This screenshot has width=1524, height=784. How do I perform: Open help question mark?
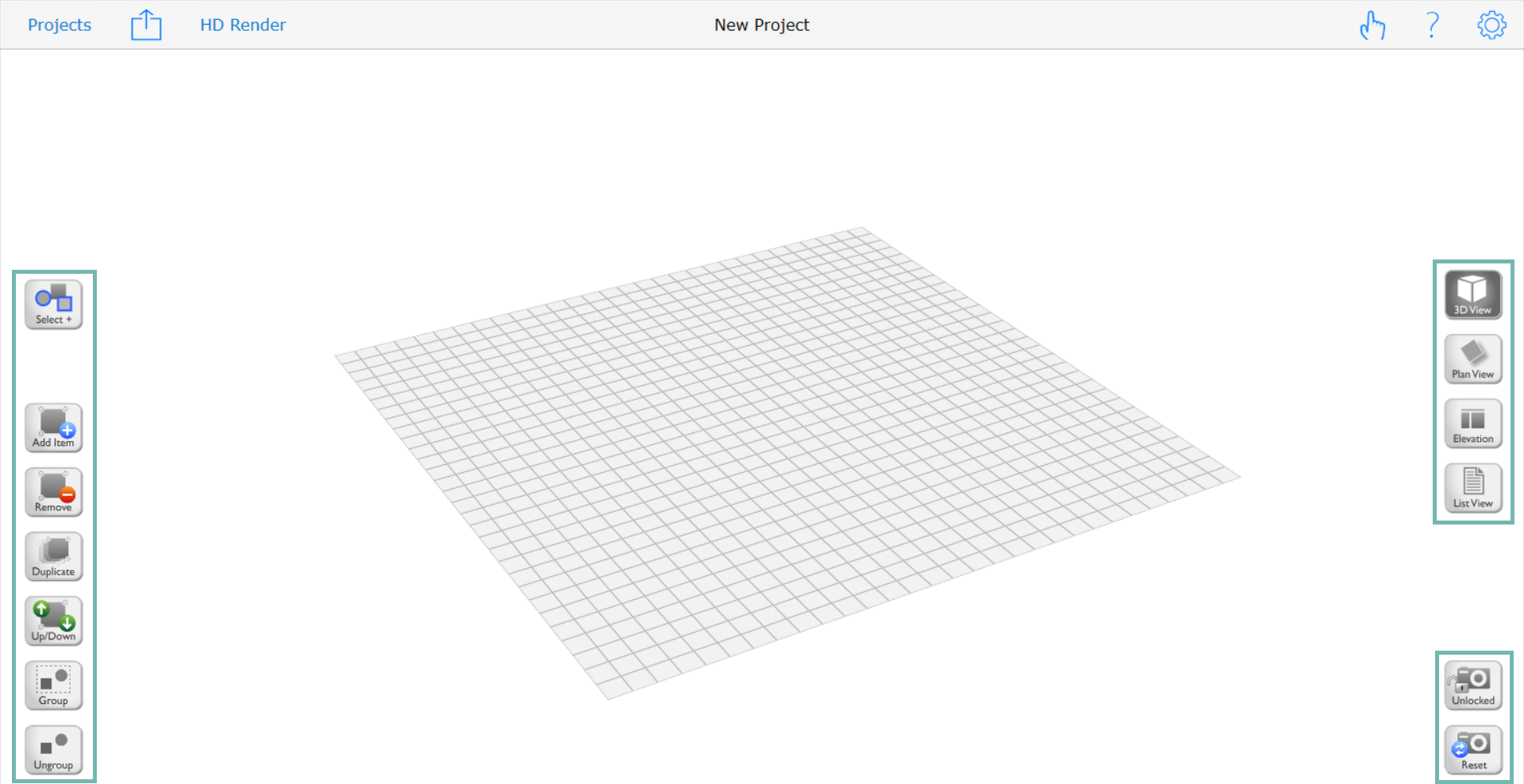(x=1432, y=25)
